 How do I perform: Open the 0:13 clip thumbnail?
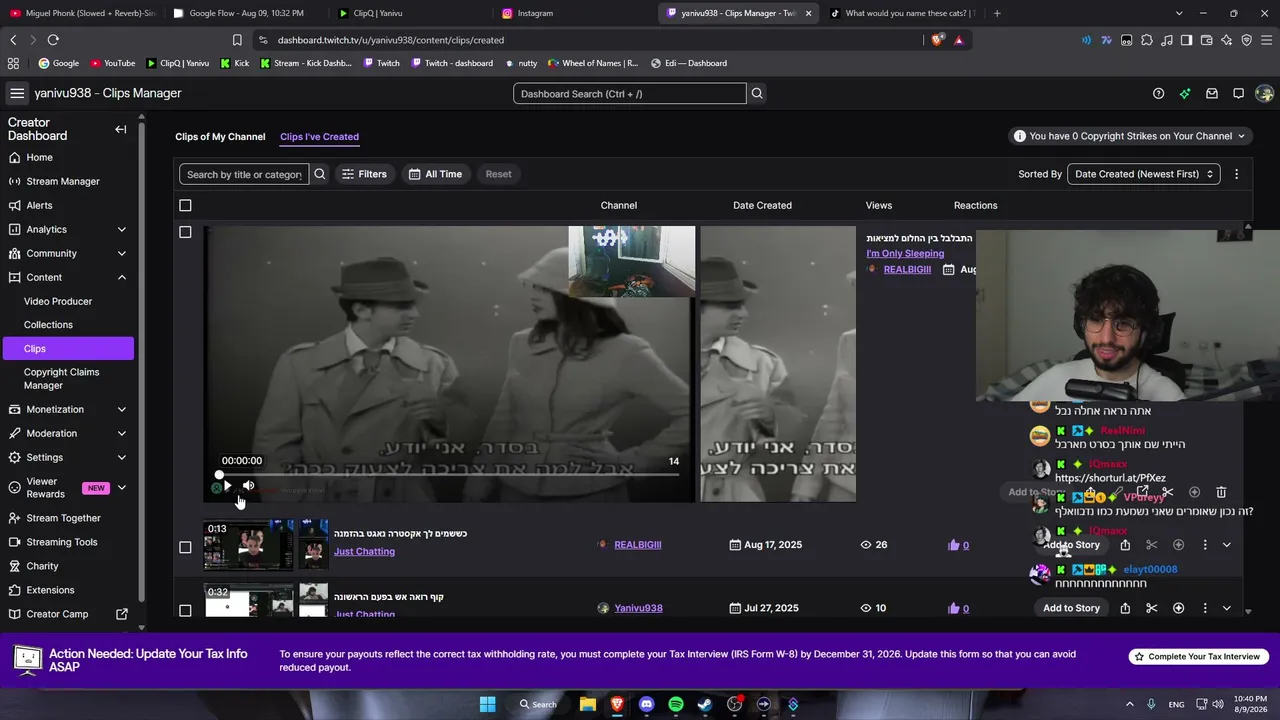coord(249,545)
